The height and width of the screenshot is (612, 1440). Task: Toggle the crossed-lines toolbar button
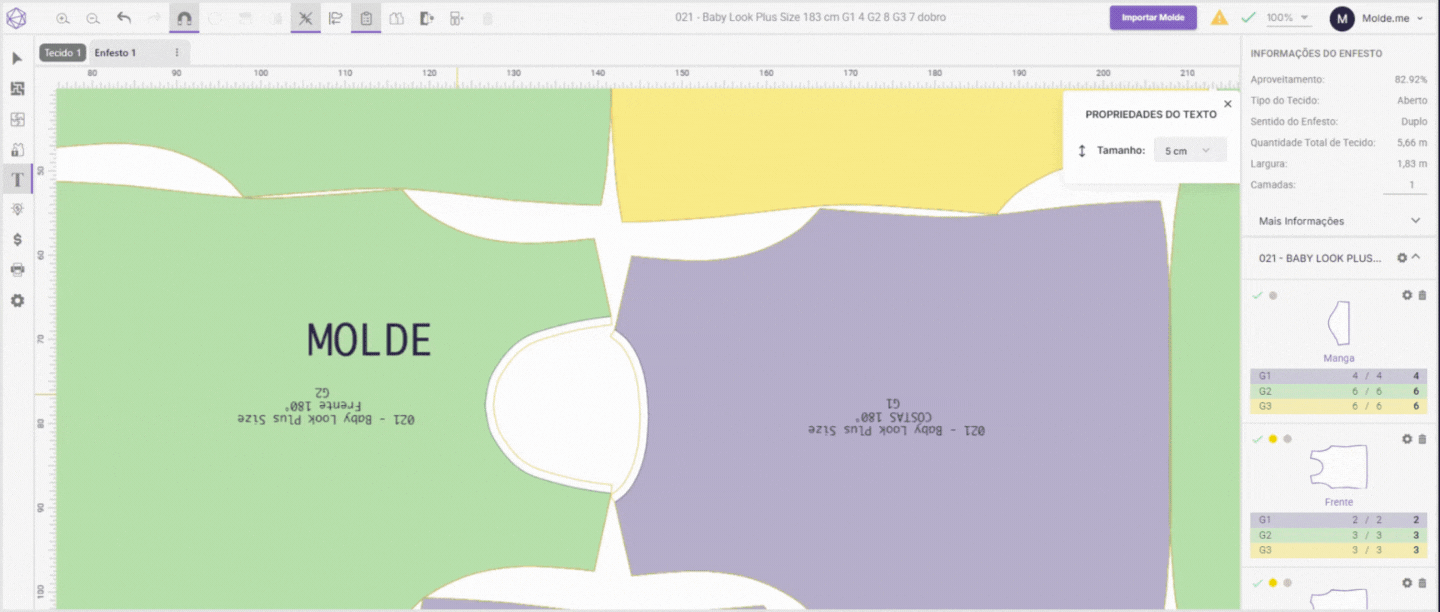tap(306, 18)
